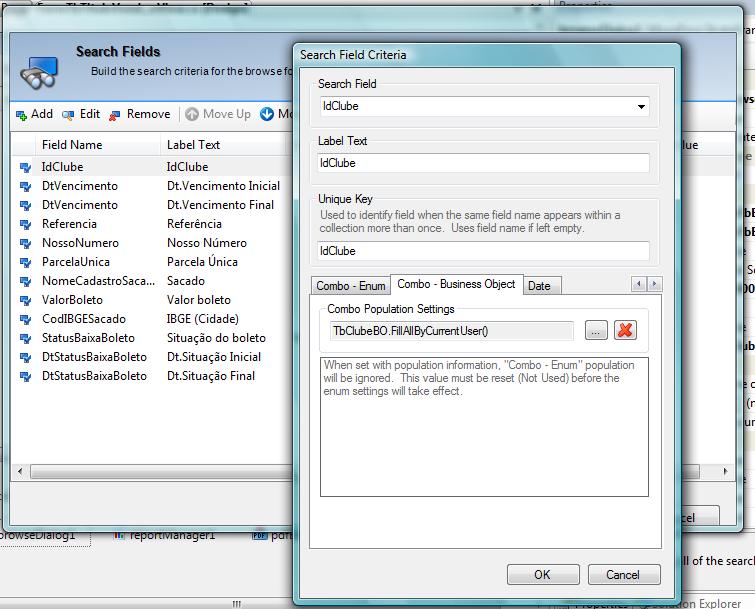Click the Remove field toolbar icon
The image size is (755, 609).
[115, 115]
